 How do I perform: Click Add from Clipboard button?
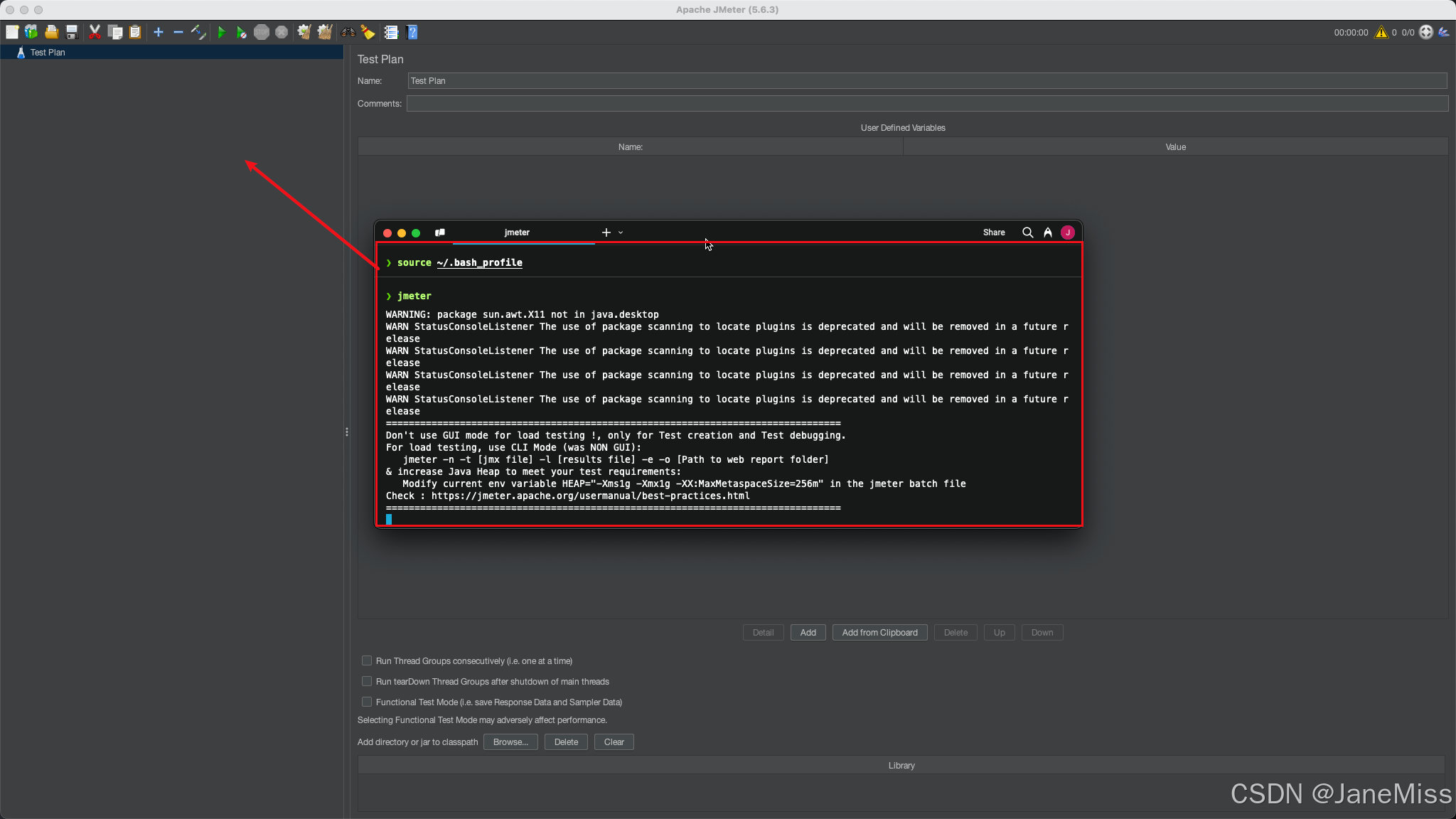click(x=879, y=633)
